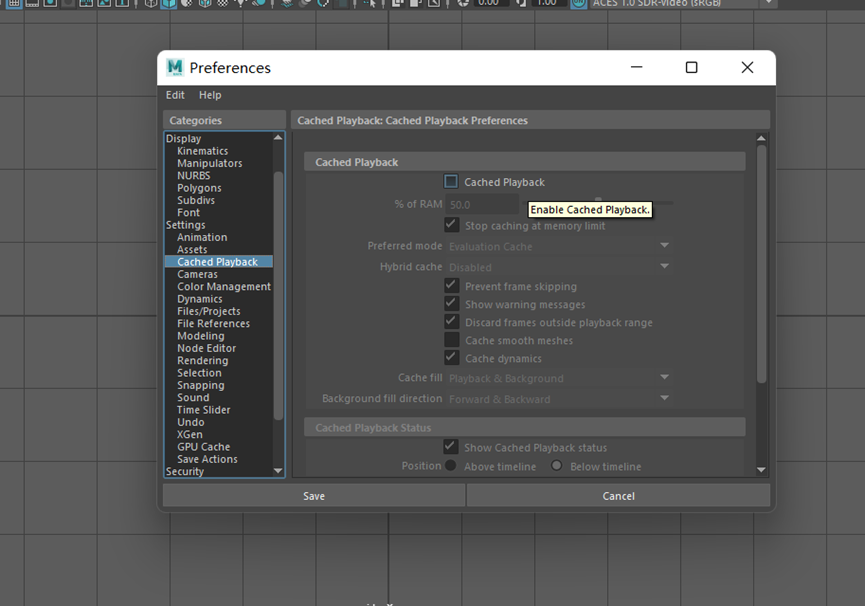Toggle the Cache dynamics checkbox

[451, 358]
